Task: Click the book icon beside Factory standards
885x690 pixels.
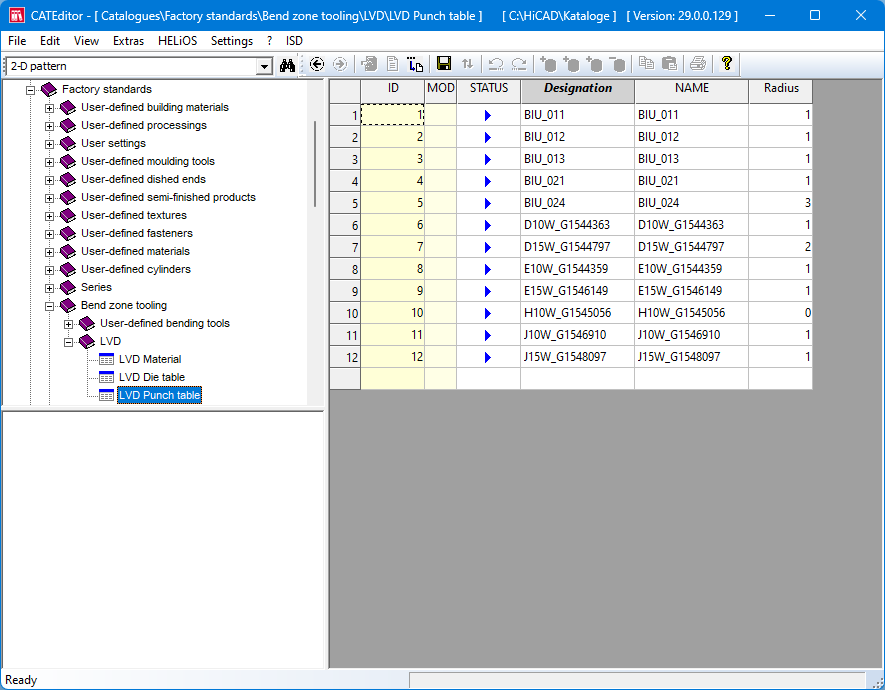Action: point(49,89)
